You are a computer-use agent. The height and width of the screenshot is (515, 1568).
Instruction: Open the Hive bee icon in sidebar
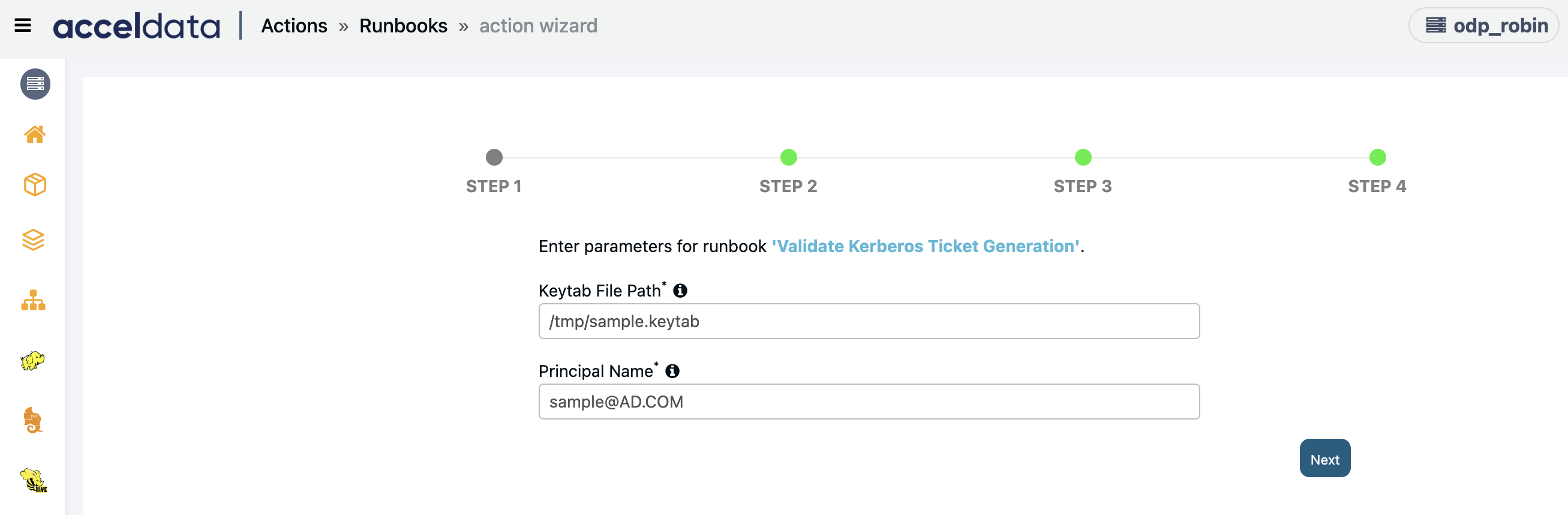(x=34, y=480)
